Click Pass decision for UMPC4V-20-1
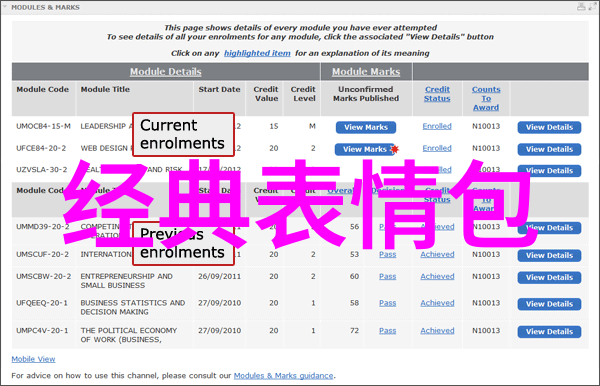The width and height of the screenshot is (600, 386). click(388, 331)
